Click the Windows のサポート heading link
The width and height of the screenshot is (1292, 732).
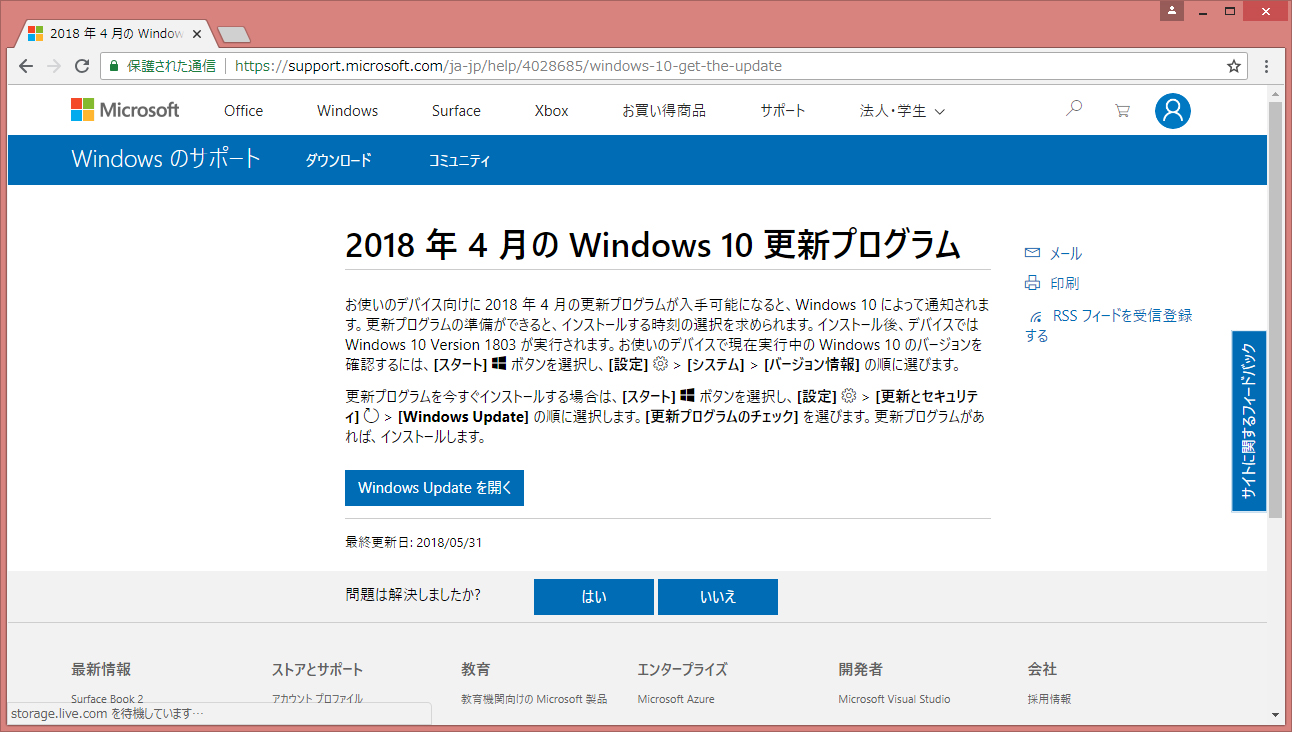[x=166, y=158]
